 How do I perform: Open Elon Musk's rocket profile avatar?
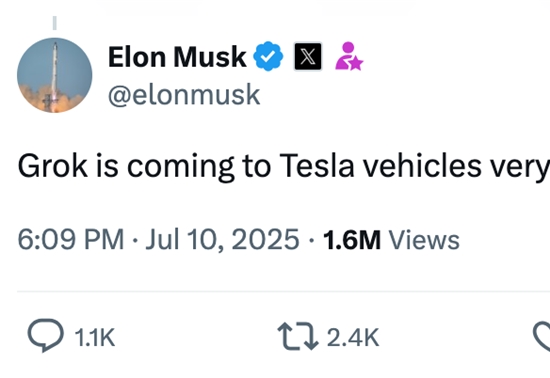click(54, 75)
